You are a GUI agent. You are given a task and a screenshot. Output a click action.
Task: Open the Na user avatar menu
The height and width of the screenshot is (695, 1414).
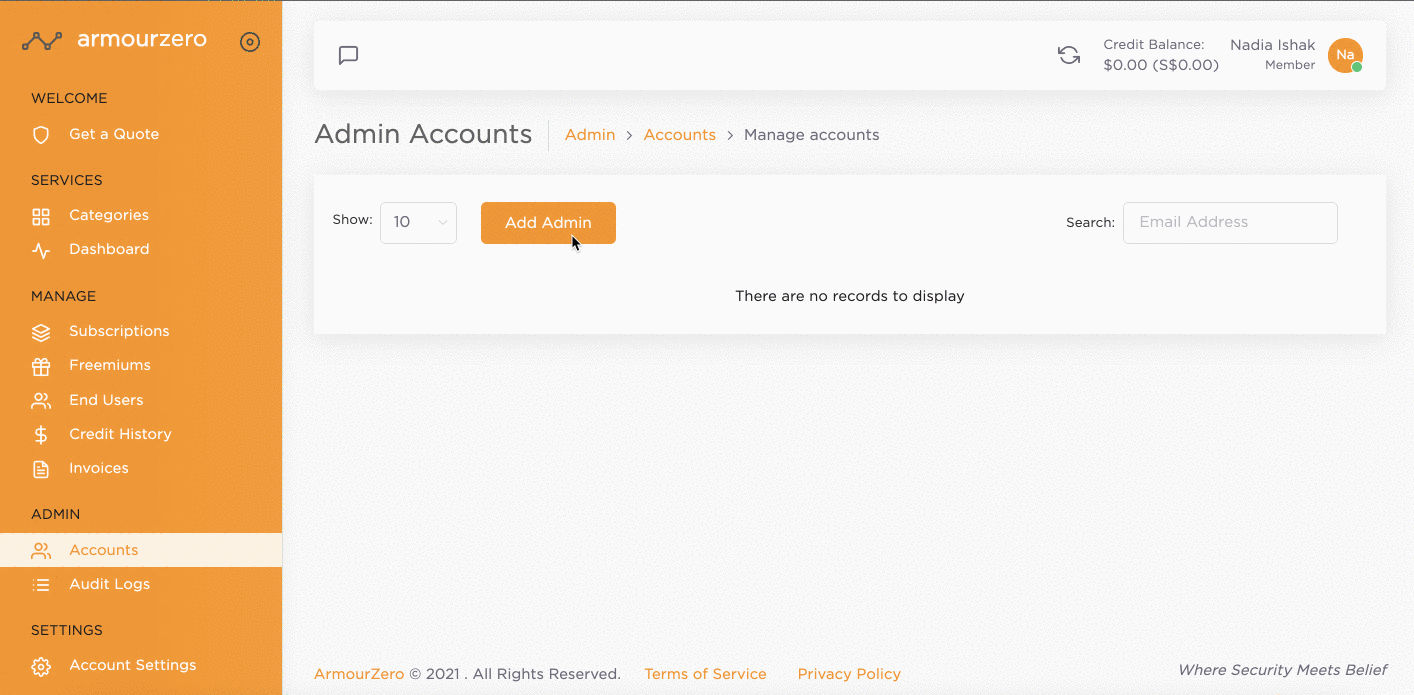(x=1345, y=55)
